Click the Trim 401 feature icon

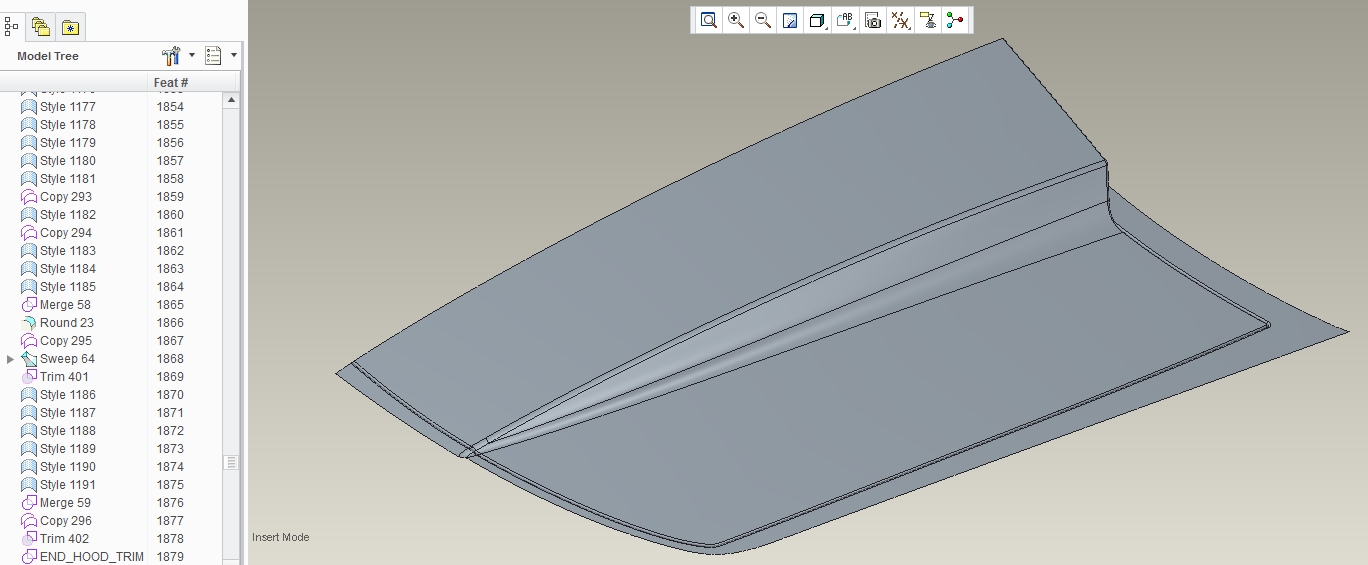pos(29,377)
